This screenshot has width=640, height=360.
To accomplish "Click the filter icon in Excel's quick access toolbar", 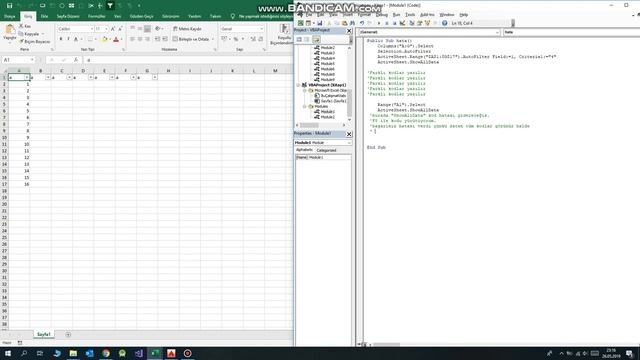I will point(110,6).
